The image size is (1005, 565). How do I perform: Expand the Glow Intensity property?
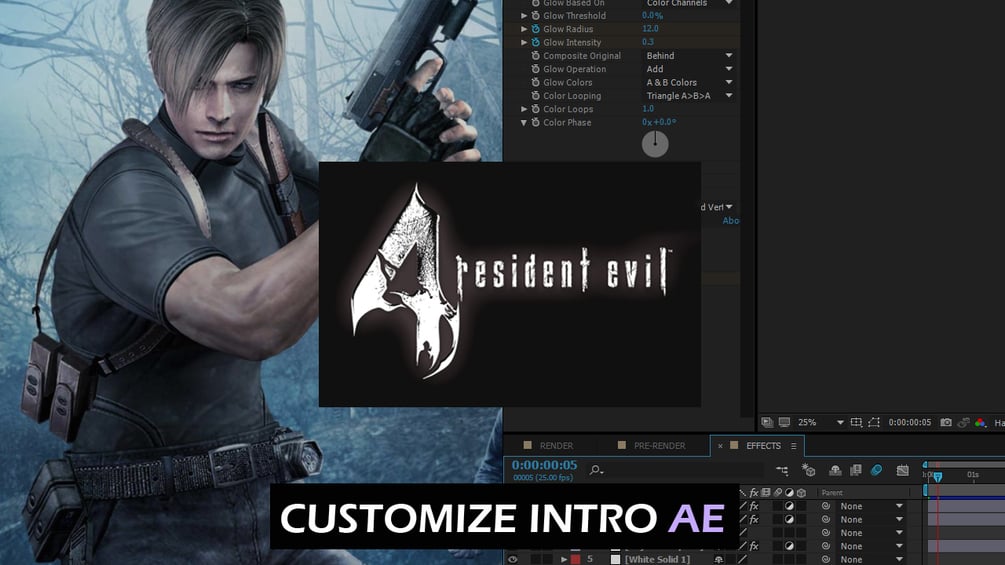(524, 42)
